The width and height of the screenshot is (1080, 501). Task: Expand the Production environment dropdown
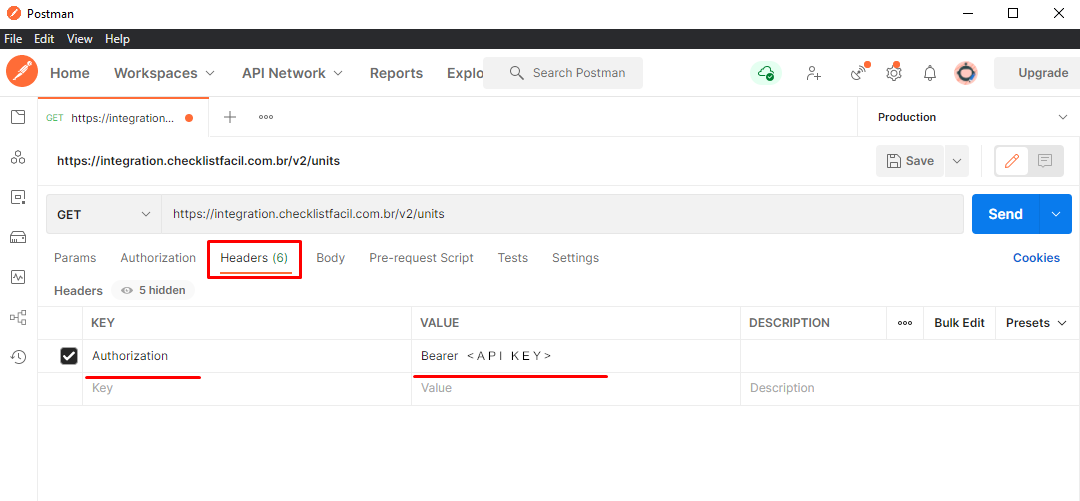(969, 117)
